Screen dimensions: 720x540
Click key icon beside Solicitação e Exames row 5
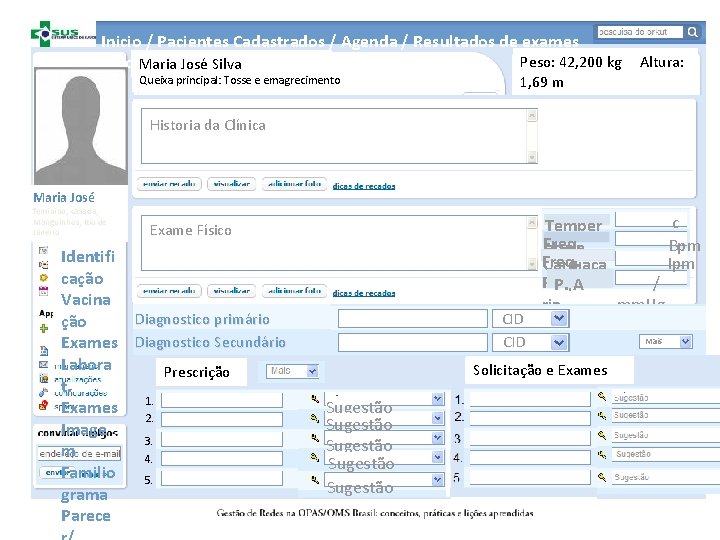[602, 477]
